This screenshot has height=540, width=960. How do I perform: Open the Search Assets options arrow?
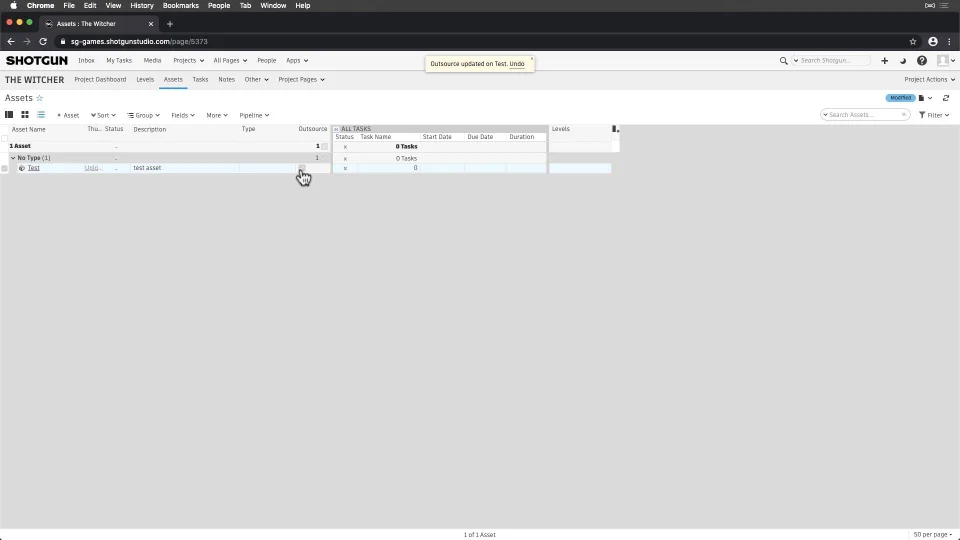825,114
